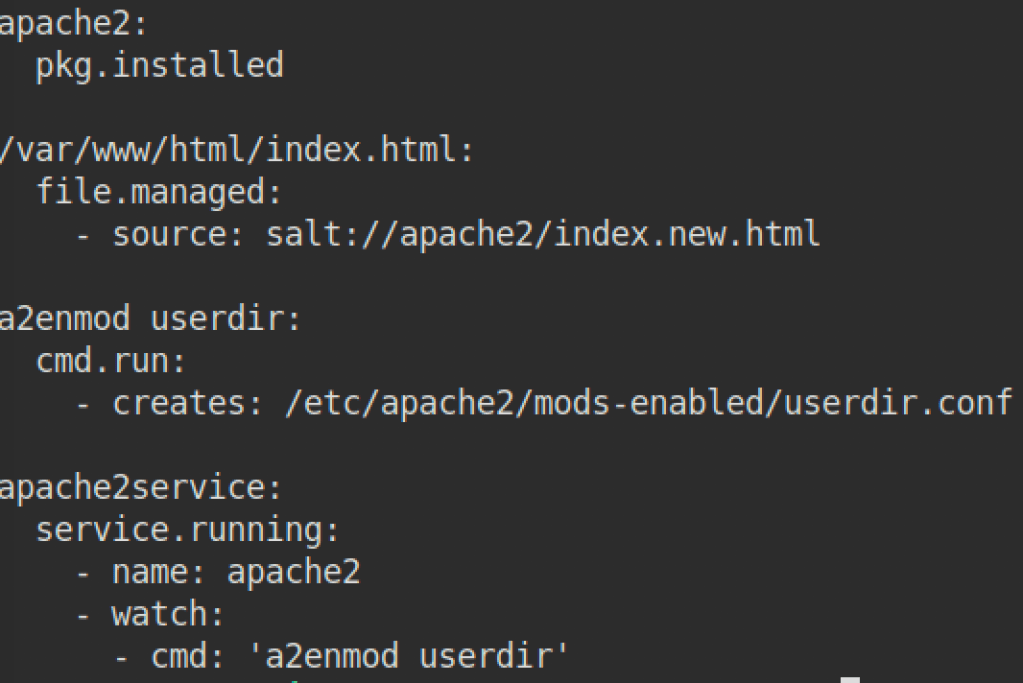Click the quoted 'a2enmod userdir' string
1023x683 pixels.
[x=409, y=657]
